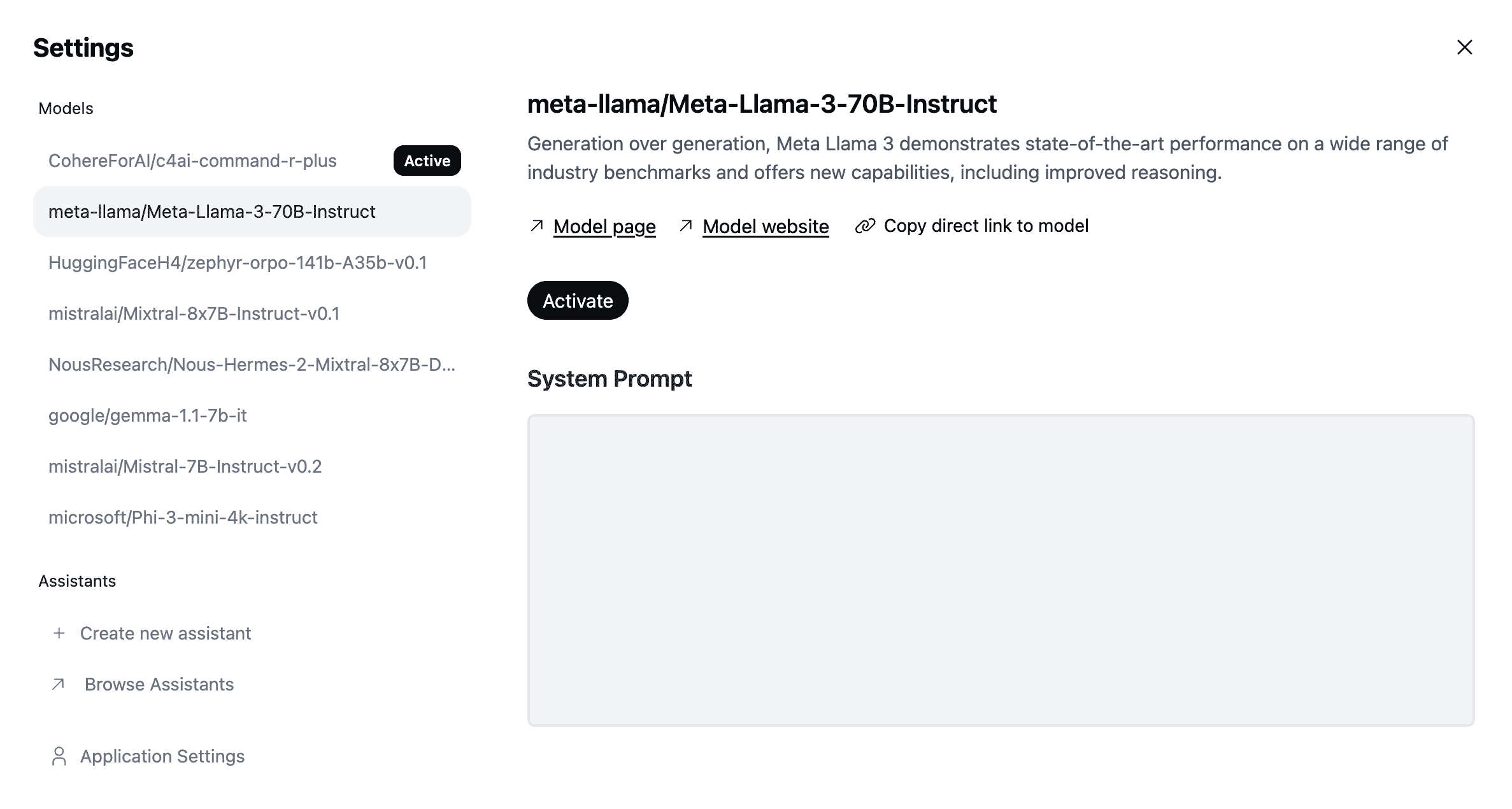Activate meta-llama/Meta-Llama-3-70B-Instruct model

[578, 300]
